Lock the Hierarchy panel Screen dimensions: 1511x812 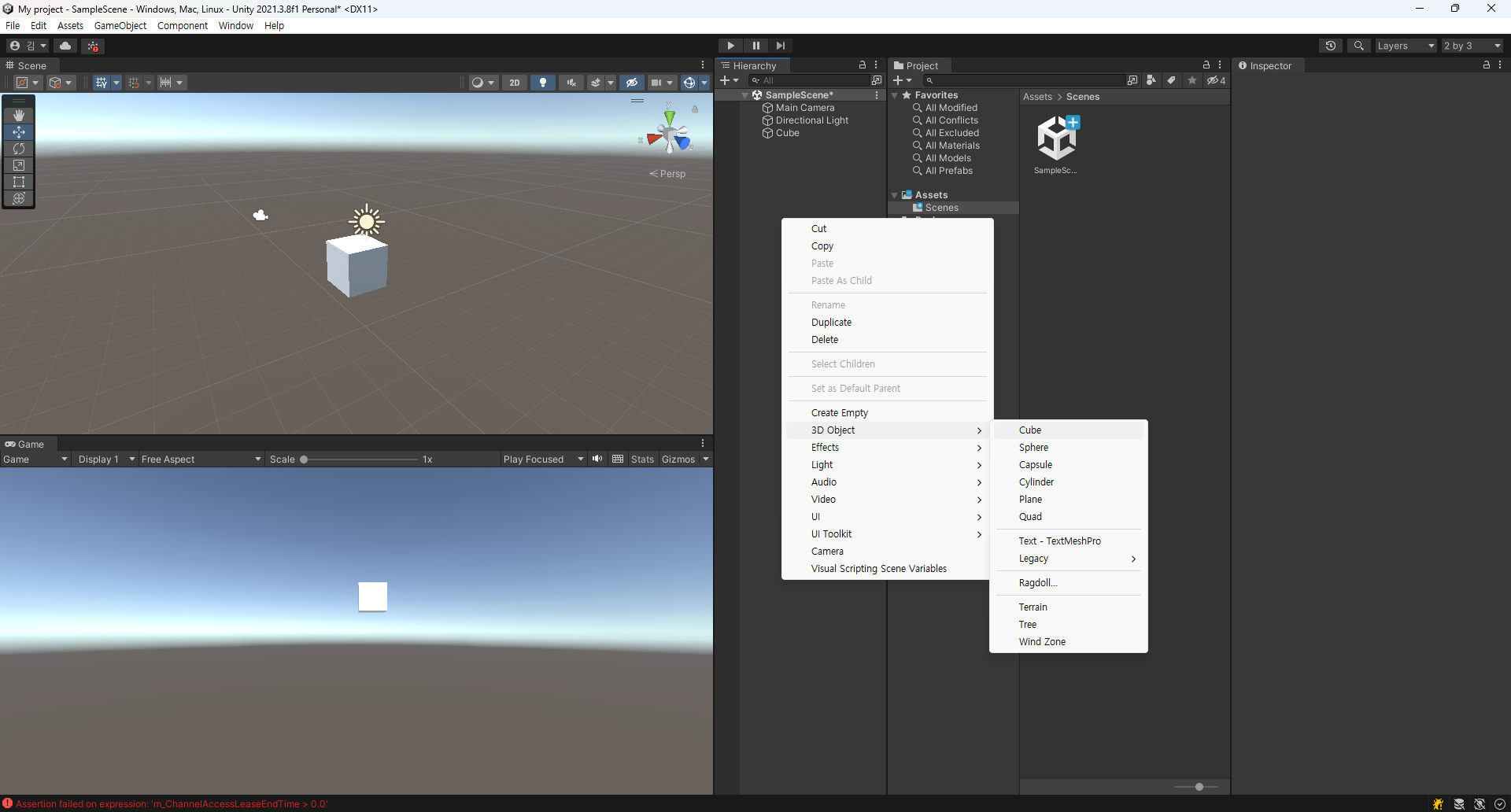(863, 65)
